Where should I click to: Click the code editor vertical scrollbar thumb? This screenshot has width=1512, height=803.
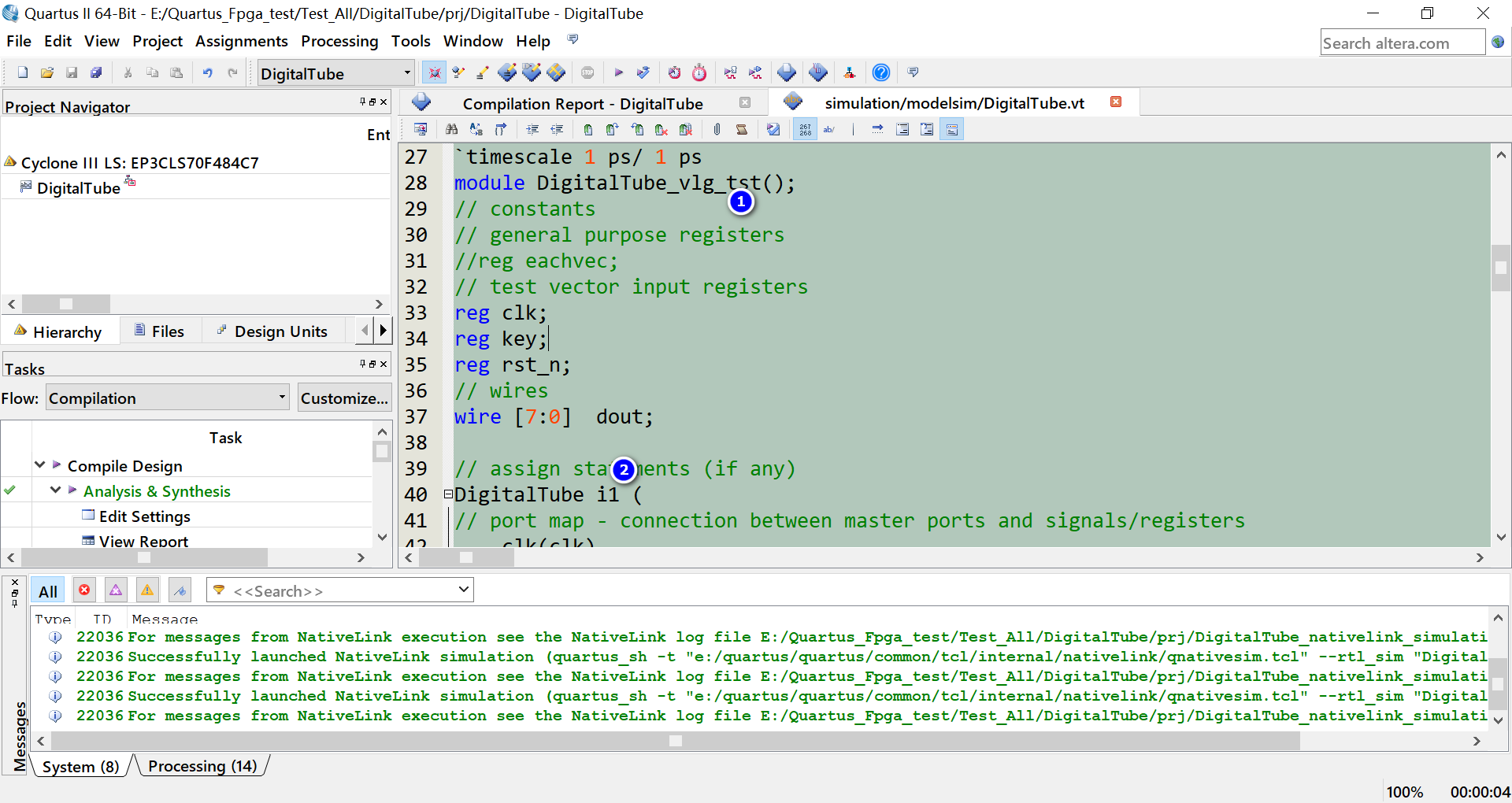click(1501, 268)
